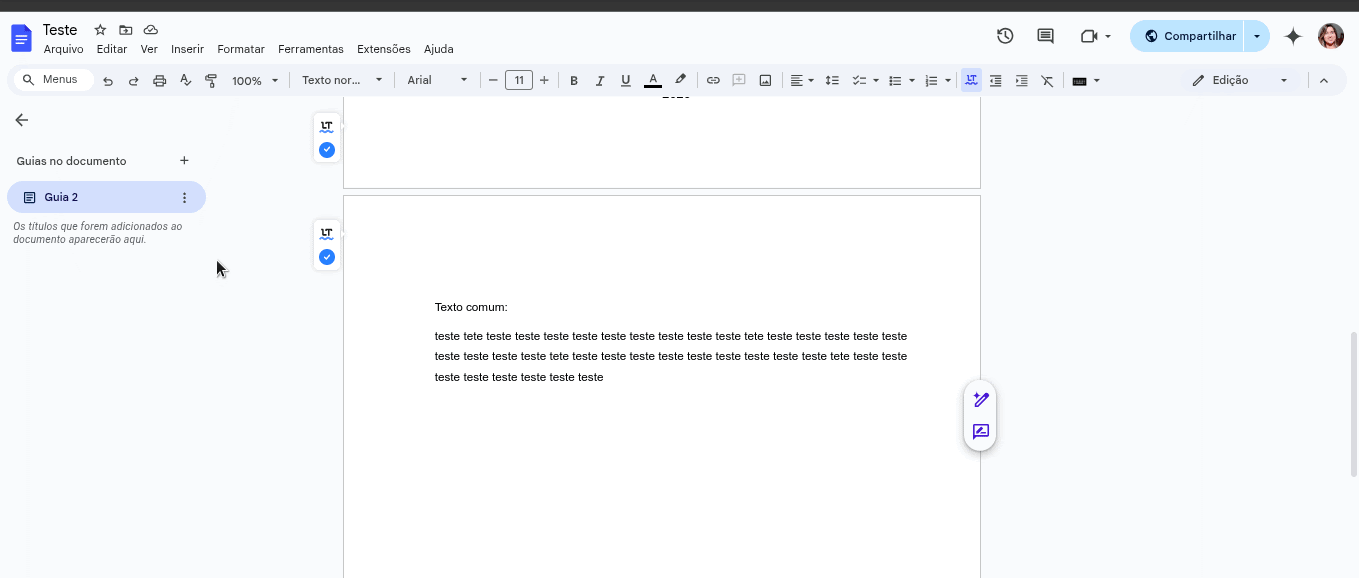Open the text color picker
Image resolution: width=1359 pixels, height=578 pixels.
[x=652, y=80]
